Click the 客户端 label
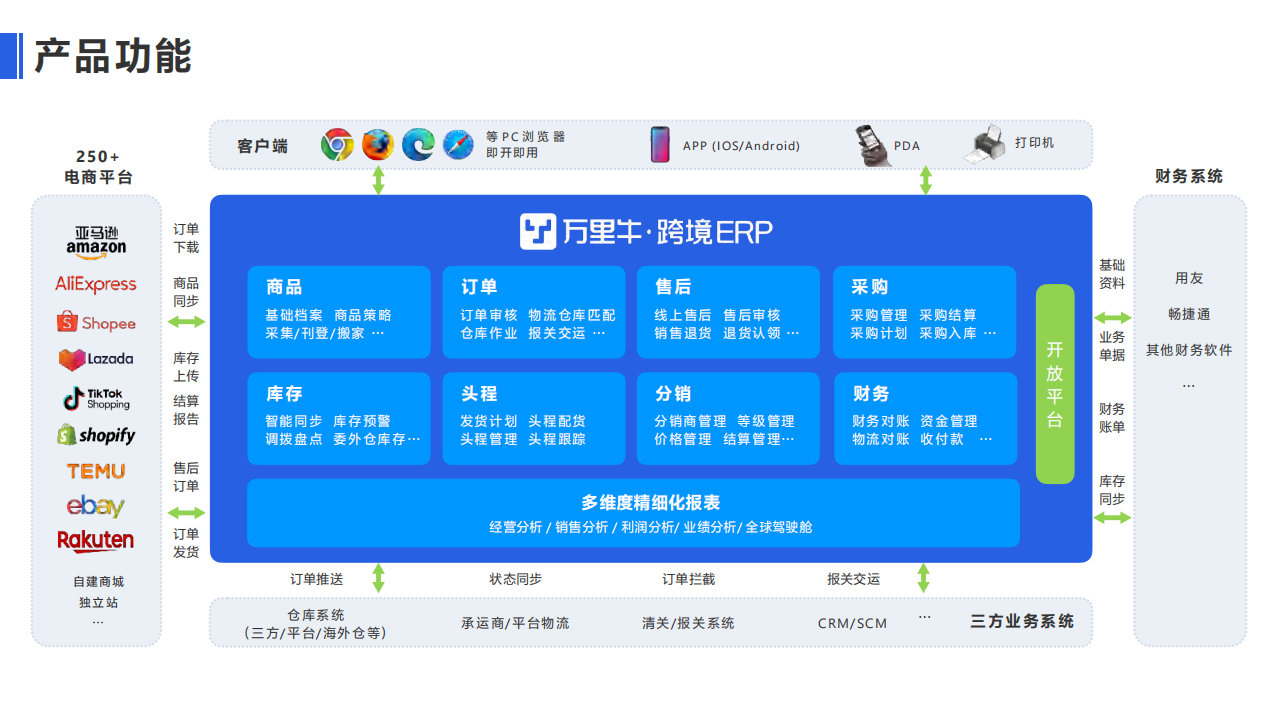 coord(262,146)
